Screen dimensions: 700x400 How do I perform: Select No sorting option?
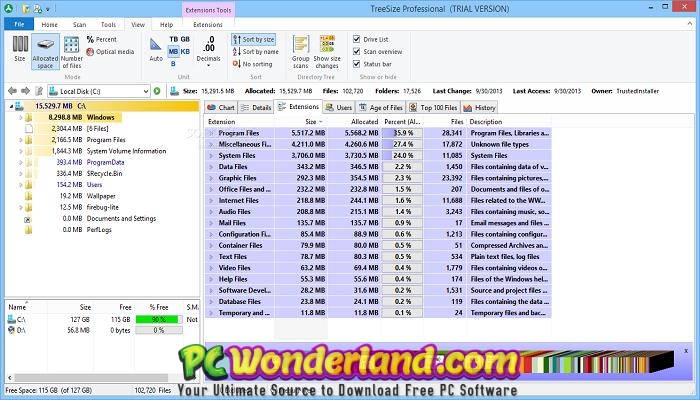252,64
